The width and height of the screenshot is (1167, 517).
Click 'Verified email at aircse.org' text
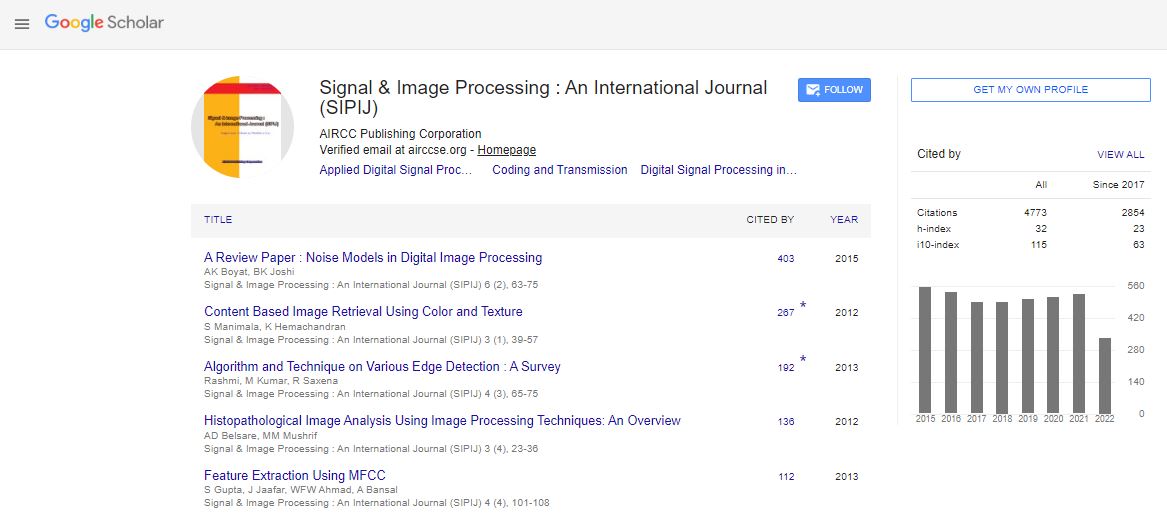(x=393, y=150)
